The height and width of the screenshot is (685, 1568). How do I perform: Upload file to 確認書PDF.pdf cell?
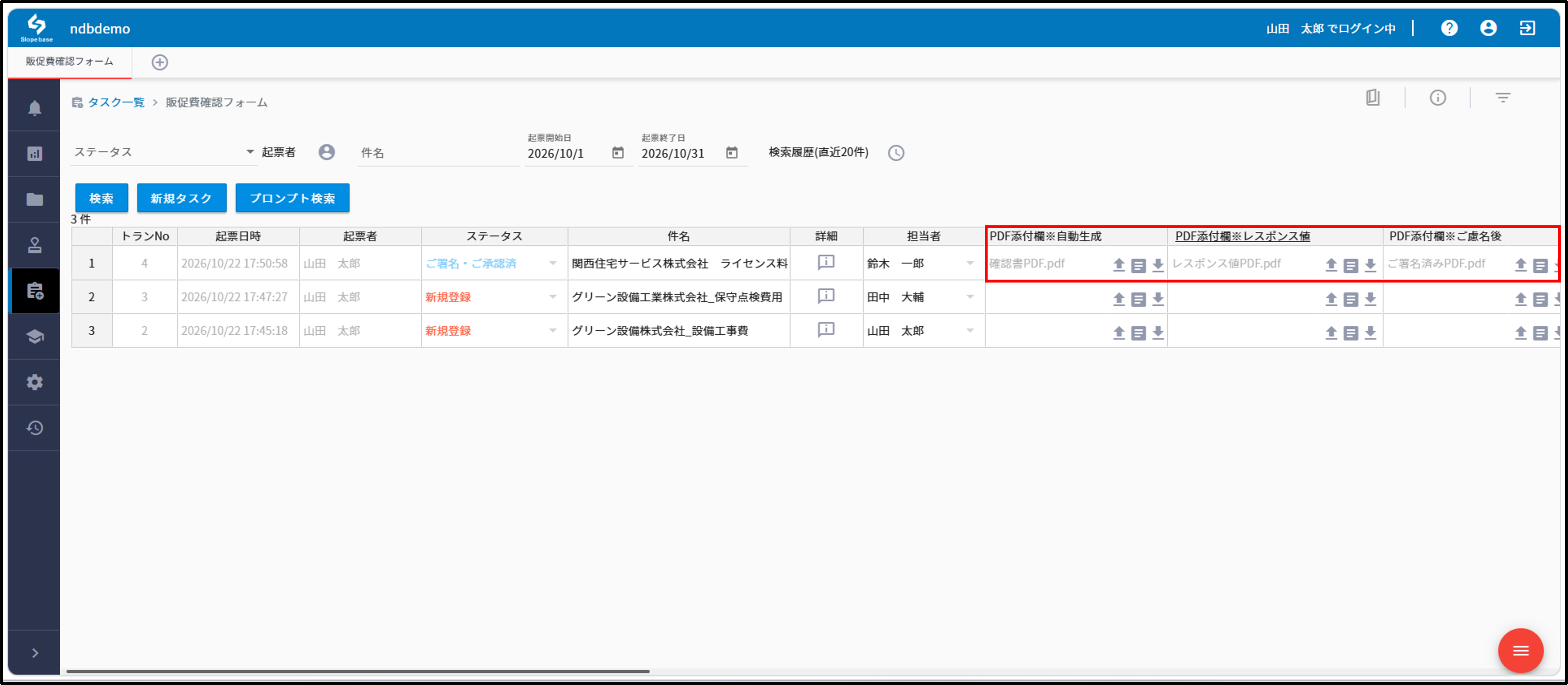click(1119, 265)
